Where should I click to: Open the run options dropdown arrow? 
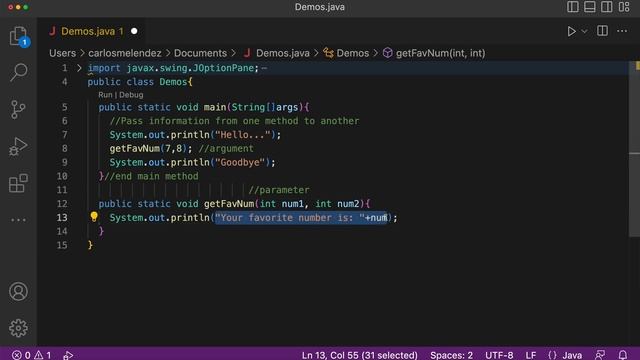(584, 31)
